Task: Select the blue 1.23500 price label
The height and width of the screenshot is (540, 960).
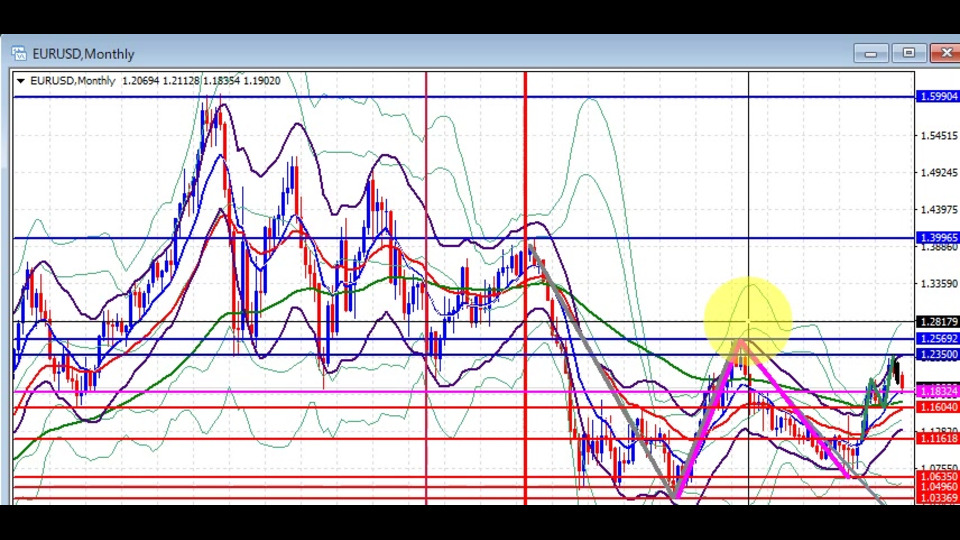Action: (x=937, y=354)
